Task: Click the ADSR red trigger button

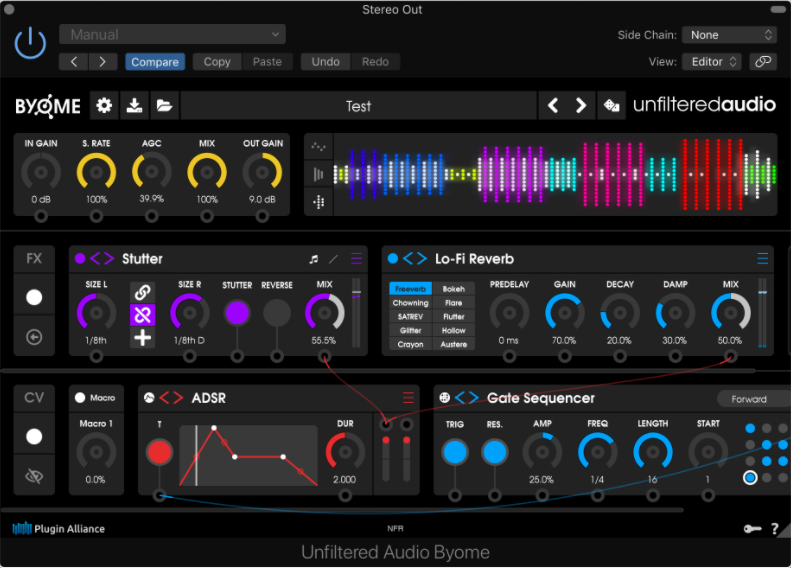Action: (x=159, y=452)
